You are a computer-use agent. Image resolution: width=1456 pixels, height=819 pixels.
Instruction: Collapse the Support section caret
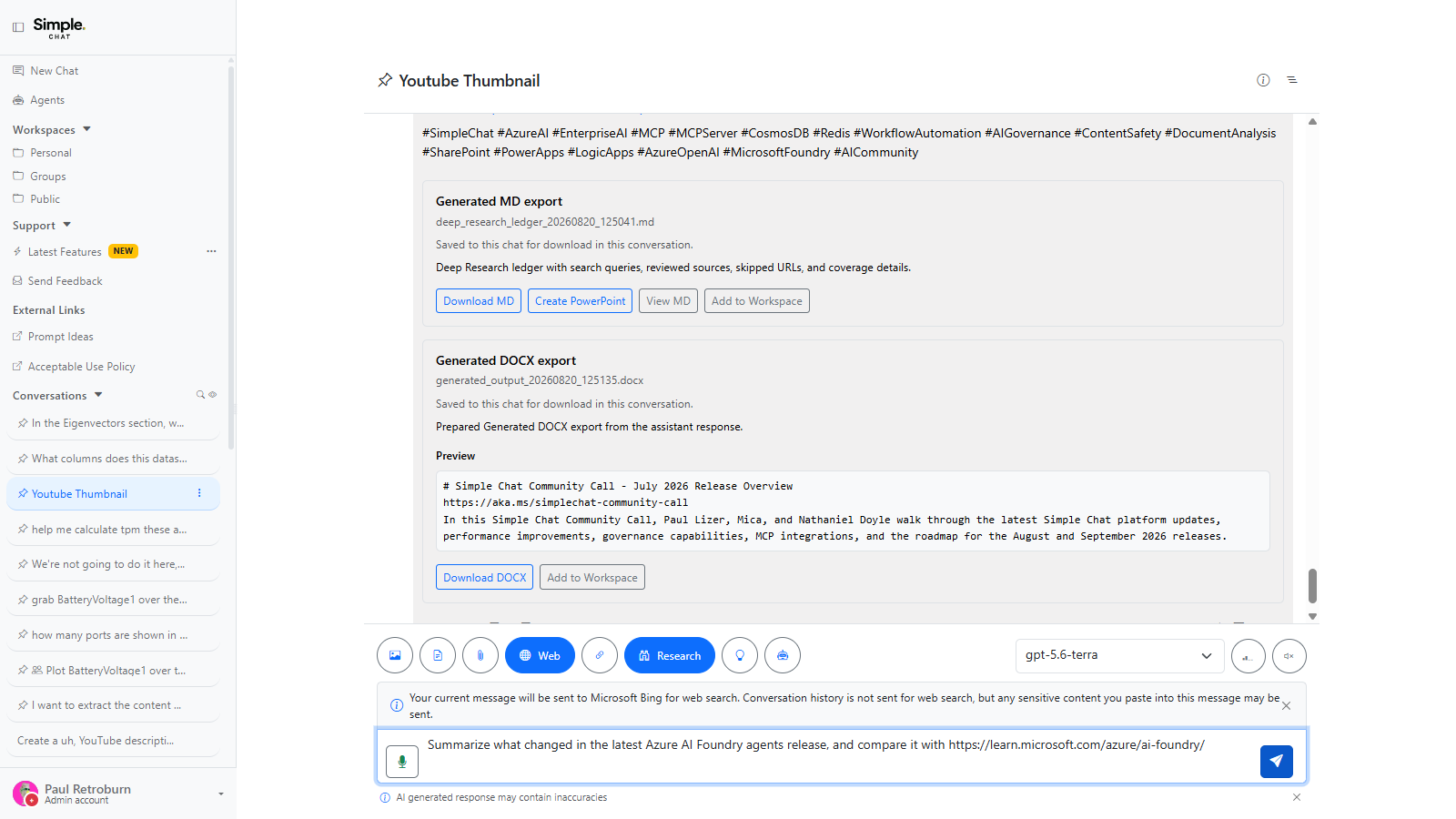pyautogui.click(x=67, y=225)
